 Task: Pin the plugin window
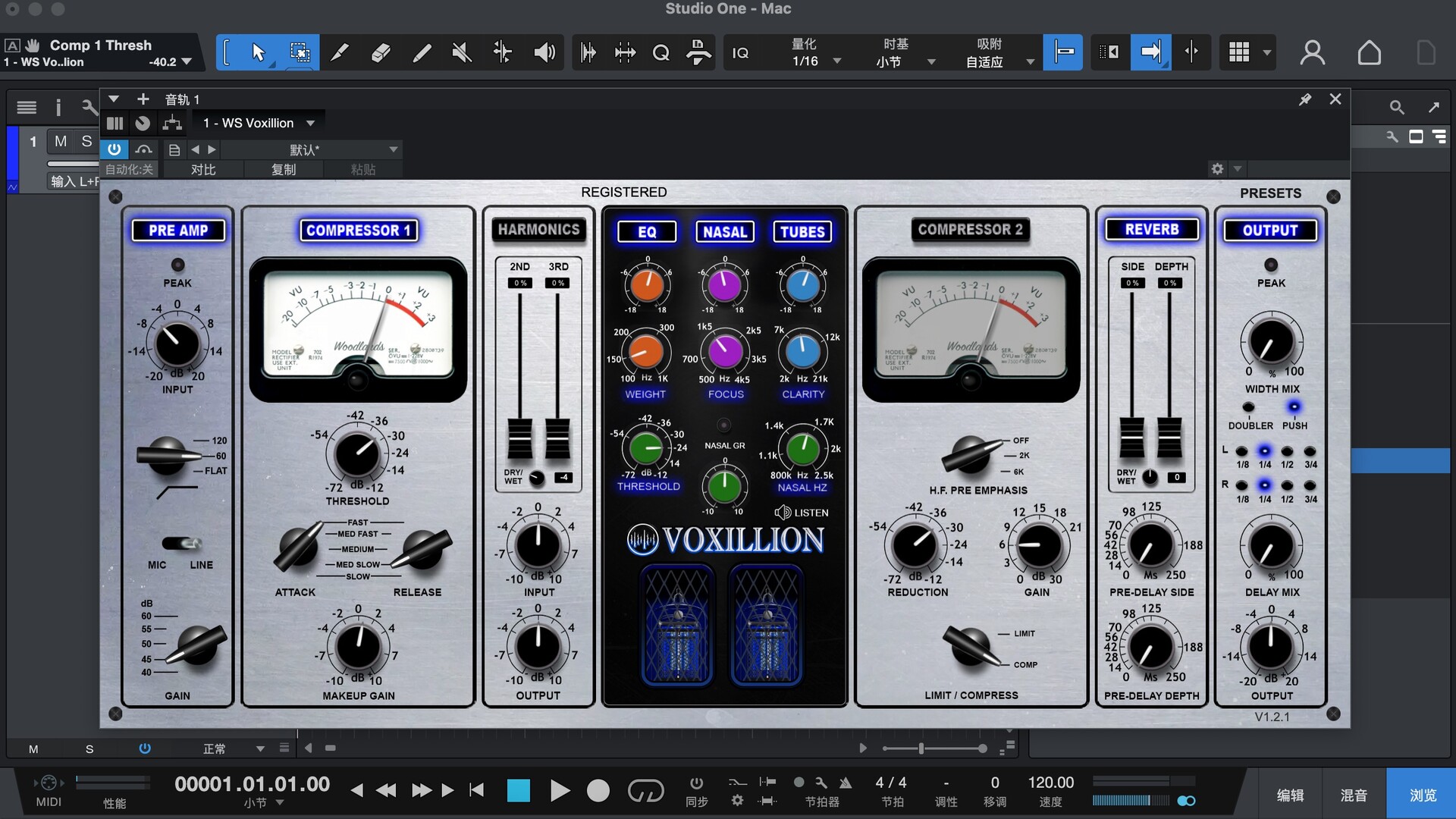click(x=1305, y=99)
